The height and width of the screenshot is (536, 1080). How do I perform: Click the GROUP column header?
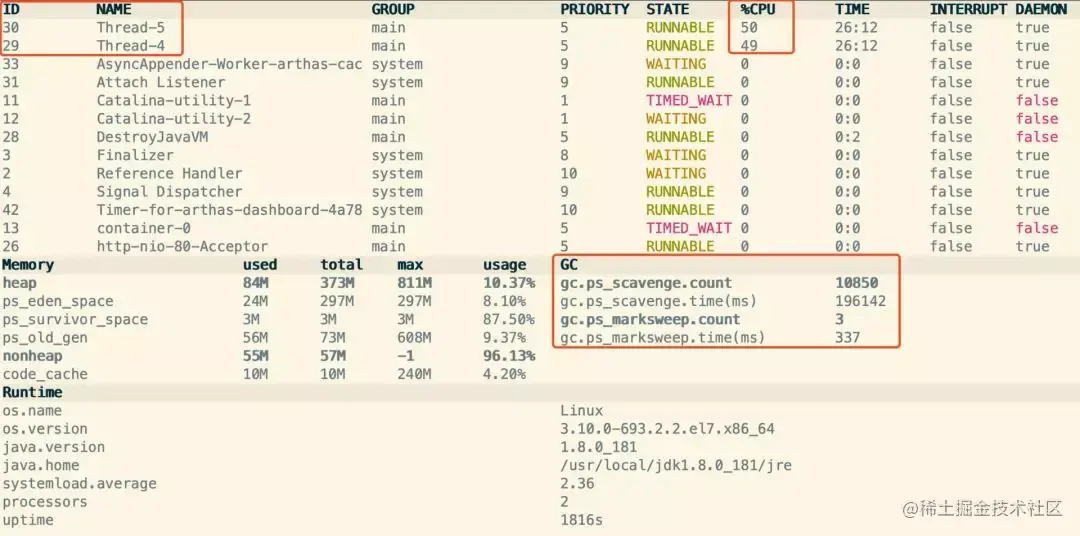(393, 10)
